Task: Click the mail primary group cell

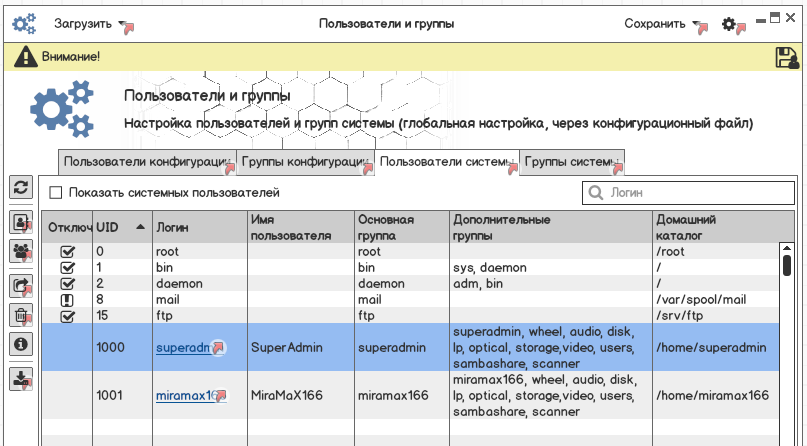Action: click(x=402, y=299)
